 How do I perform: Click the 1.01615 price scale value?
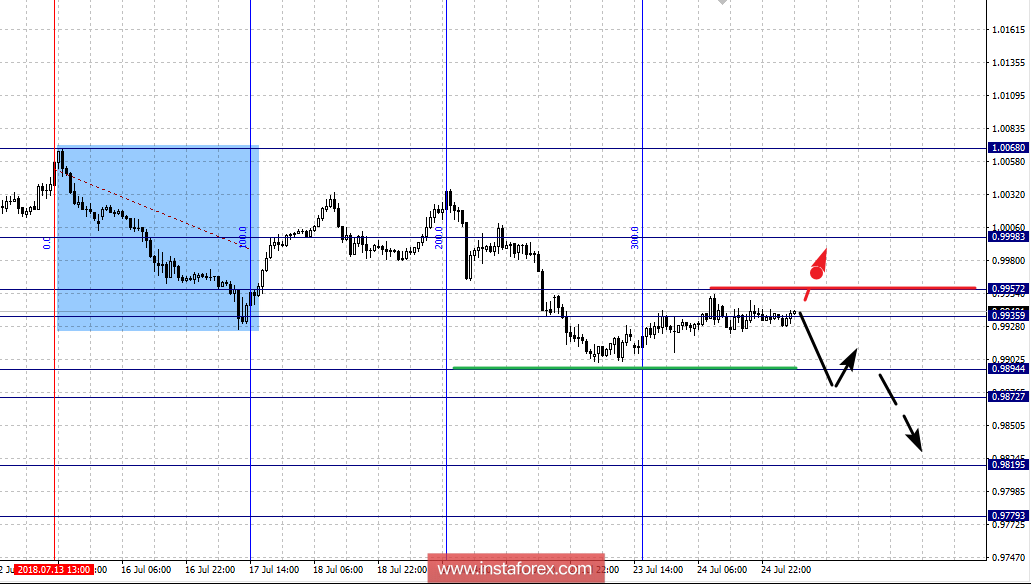[x=1009, y=30]
